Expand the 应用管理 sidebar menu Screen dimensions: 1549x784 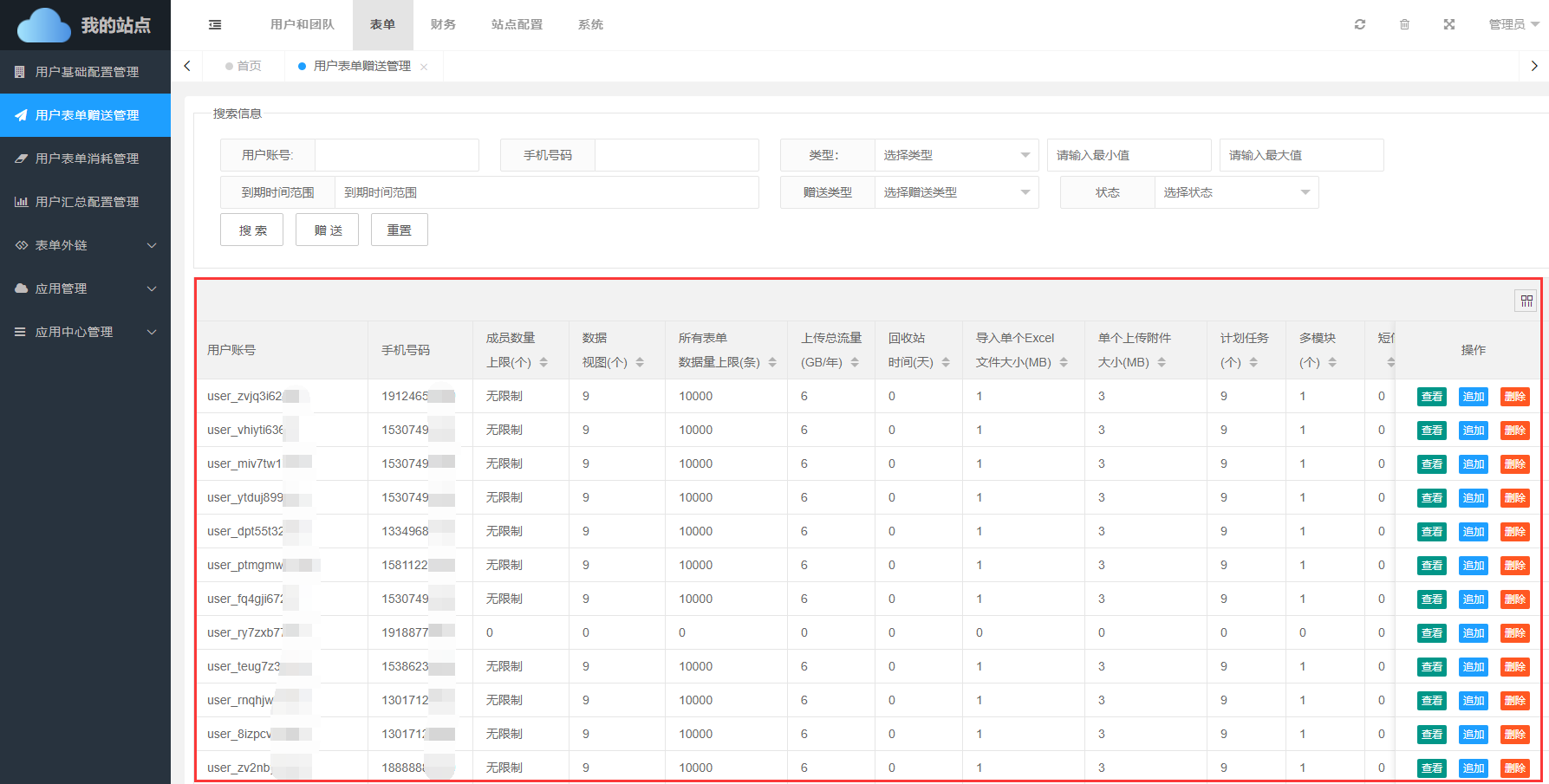pyautogui.click(x=85, y=288)
